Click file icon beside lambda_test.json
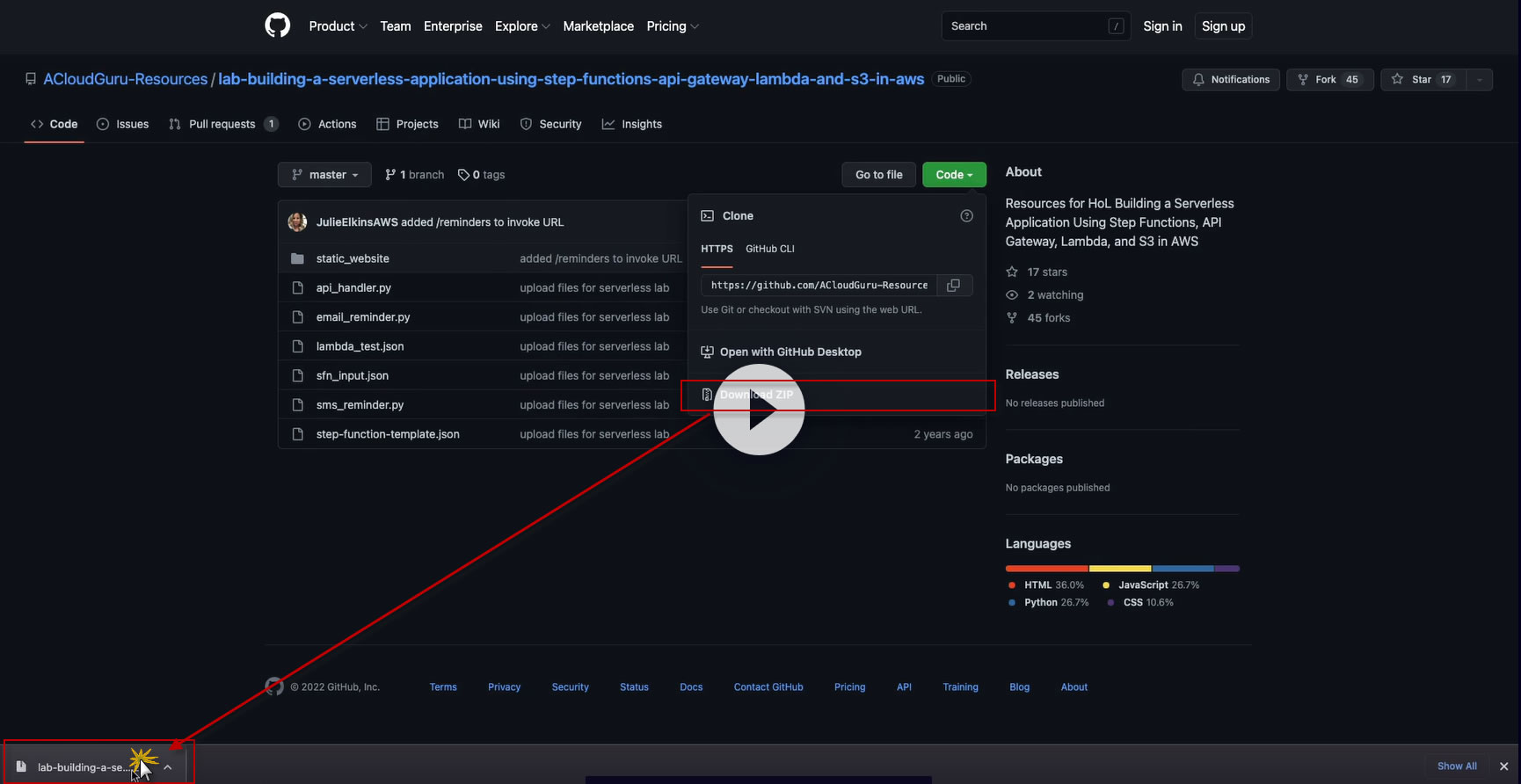This screenshot has width=1521, height=784. click(297, 346)
